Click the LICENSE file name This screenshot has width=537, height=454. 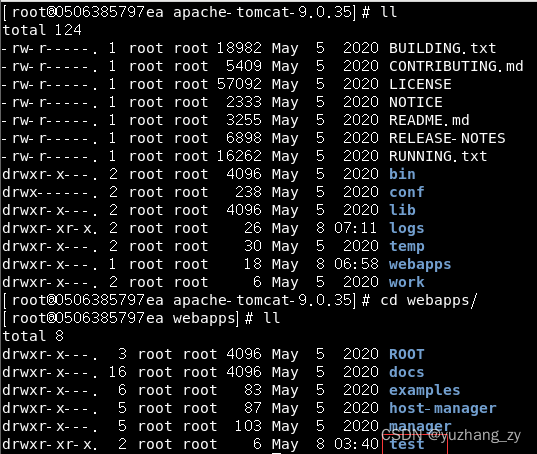420,84
